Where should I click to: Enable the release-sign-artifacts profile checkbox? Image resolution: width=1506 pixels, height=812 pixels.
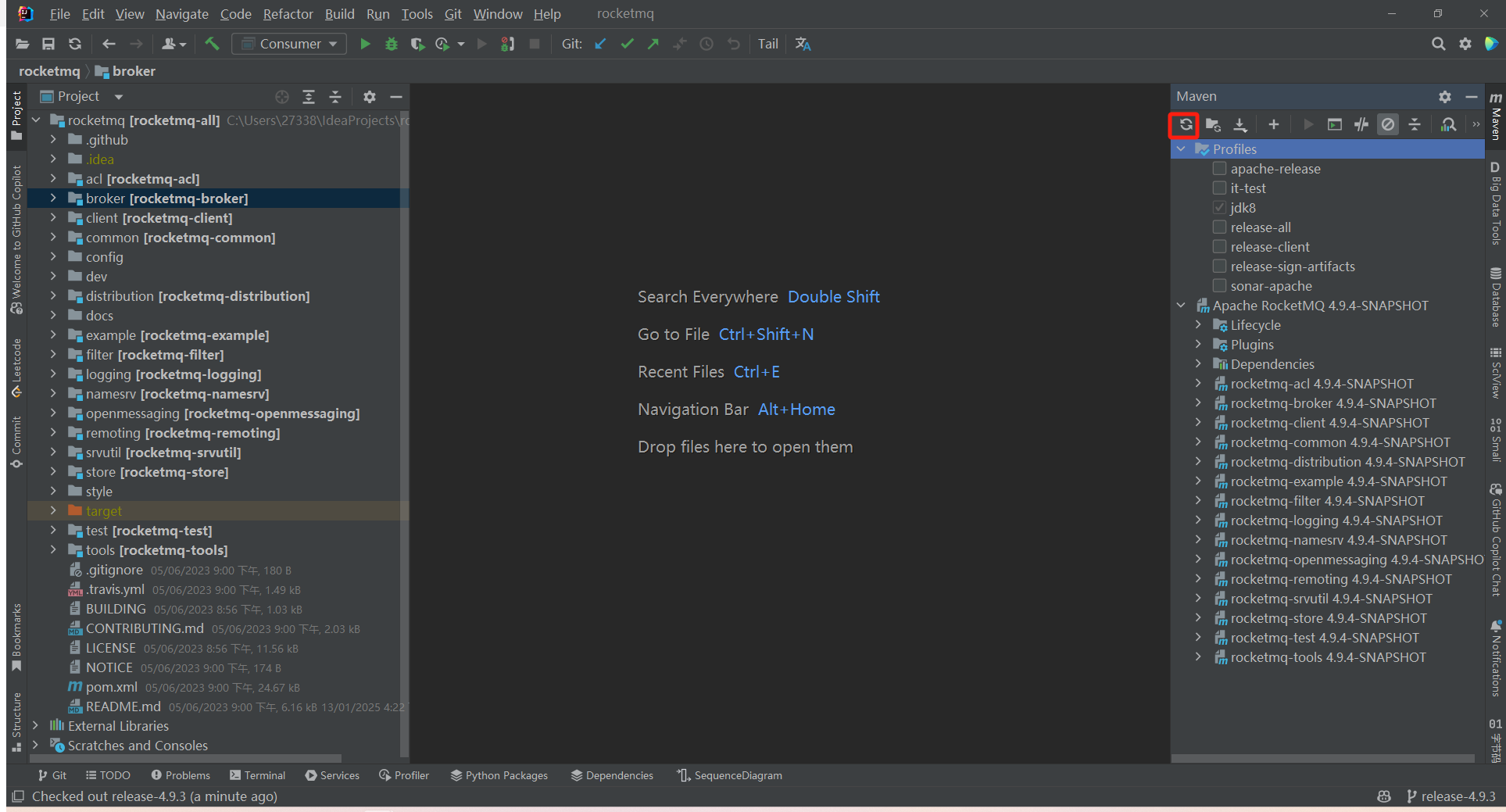coord(1219,266)
